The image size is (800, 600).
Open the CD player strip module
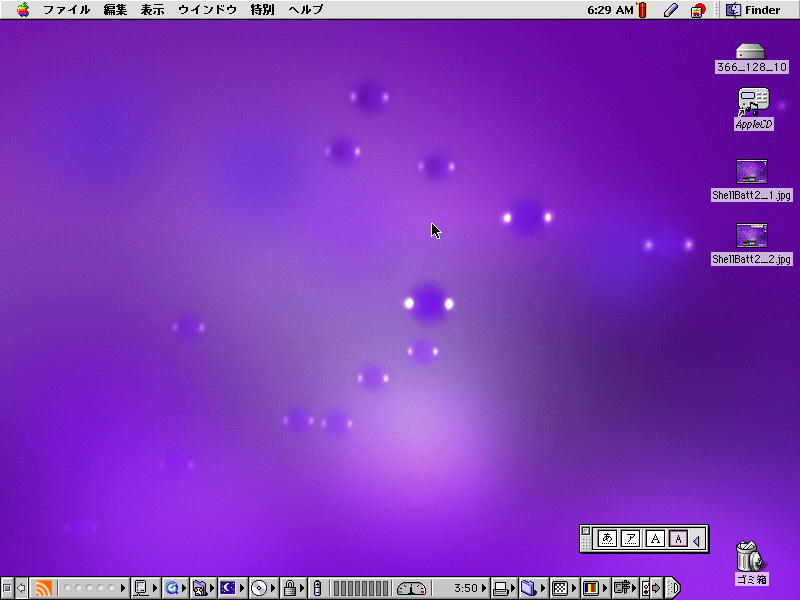(263, 588)
